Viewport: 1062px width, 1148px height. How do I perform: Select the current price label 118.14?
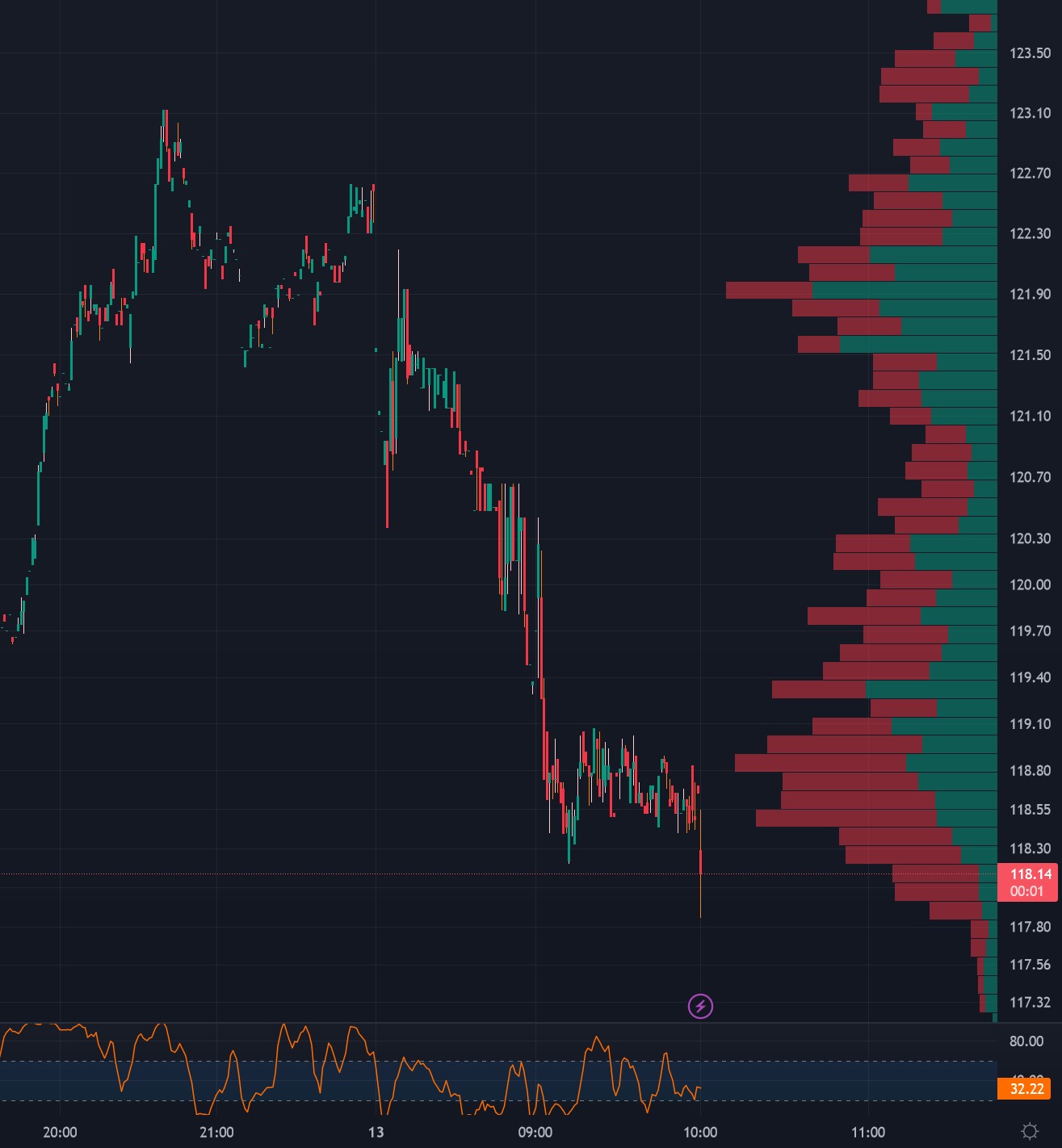[x=1031, y=874]
